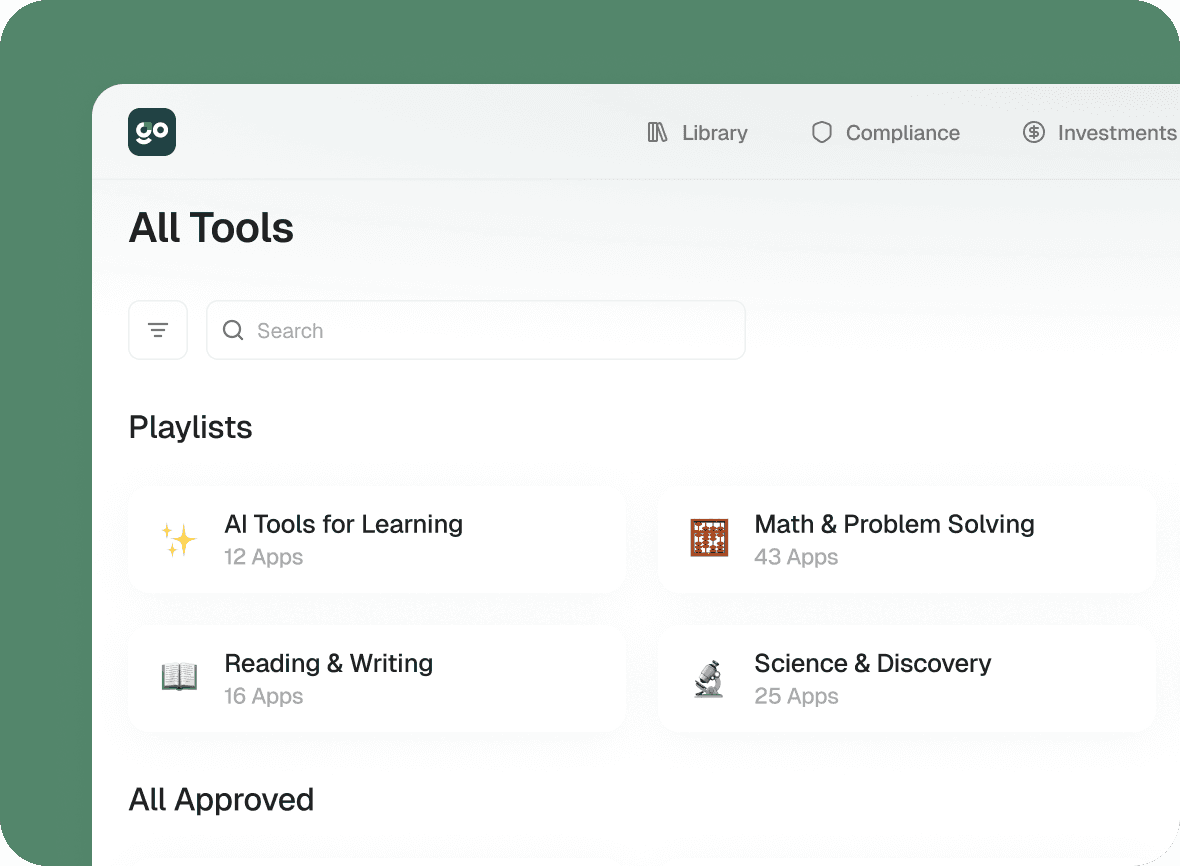Click the Library books icon
The image size is (1180, 866).
(x=657, y=132)
